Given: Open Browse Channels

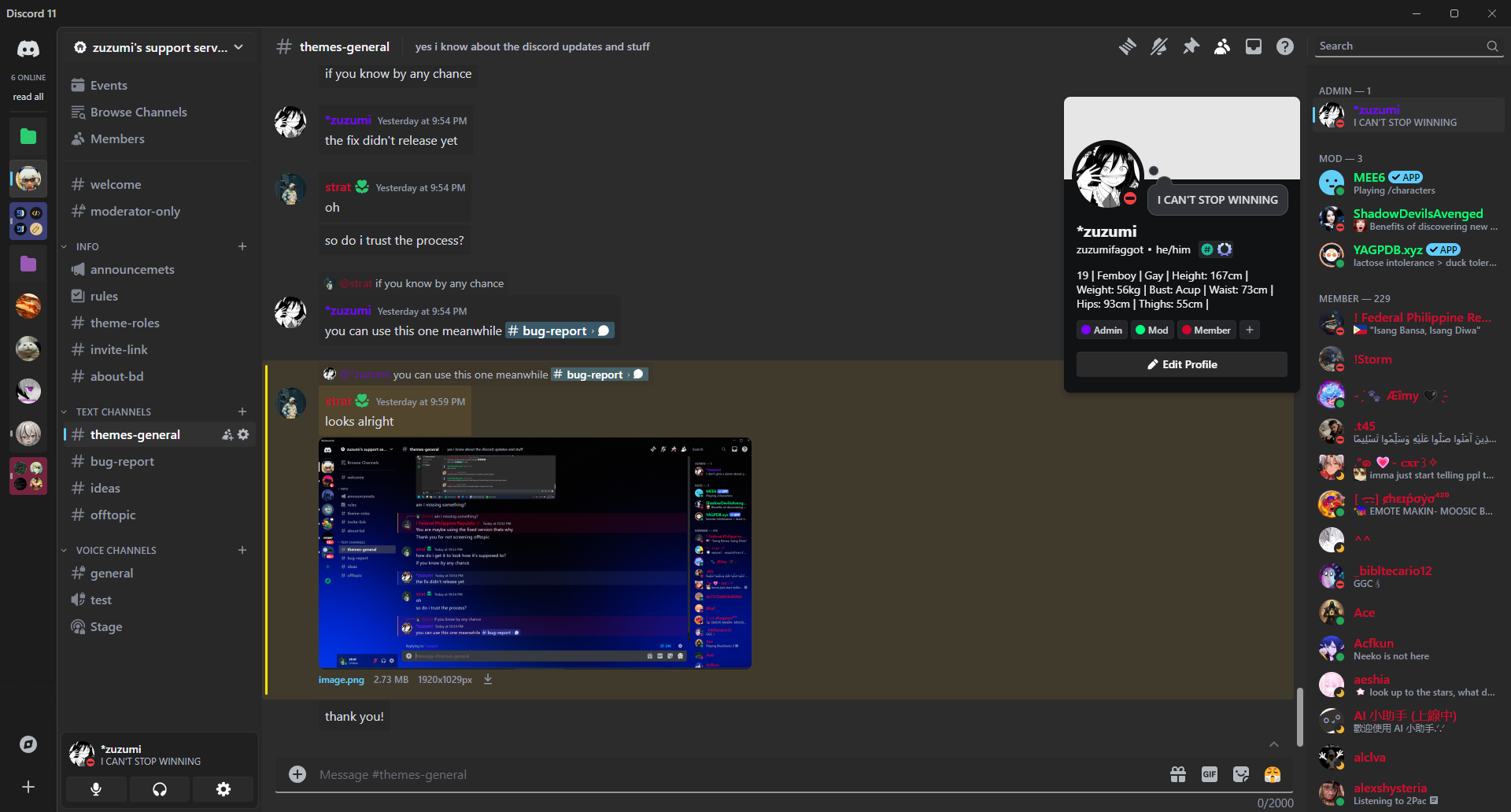Looking at the screenshot, I should tap(139, 112).
